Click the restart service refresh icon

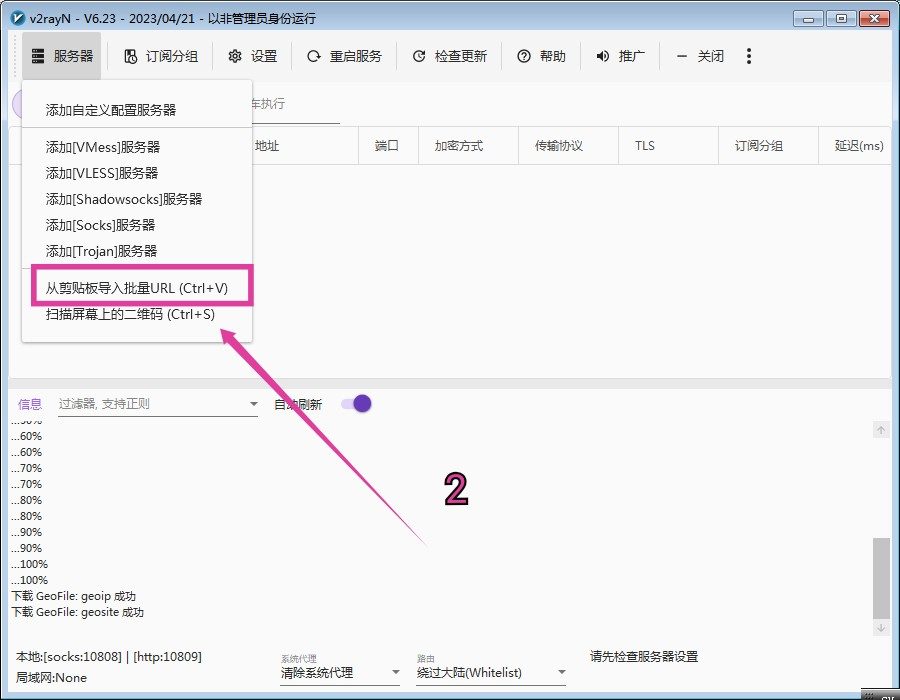313,56
